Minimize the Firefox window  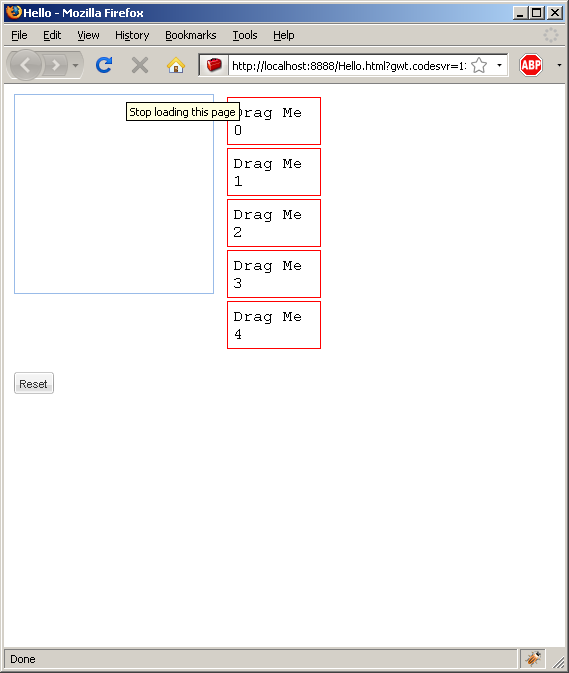(x=521, y=12)
